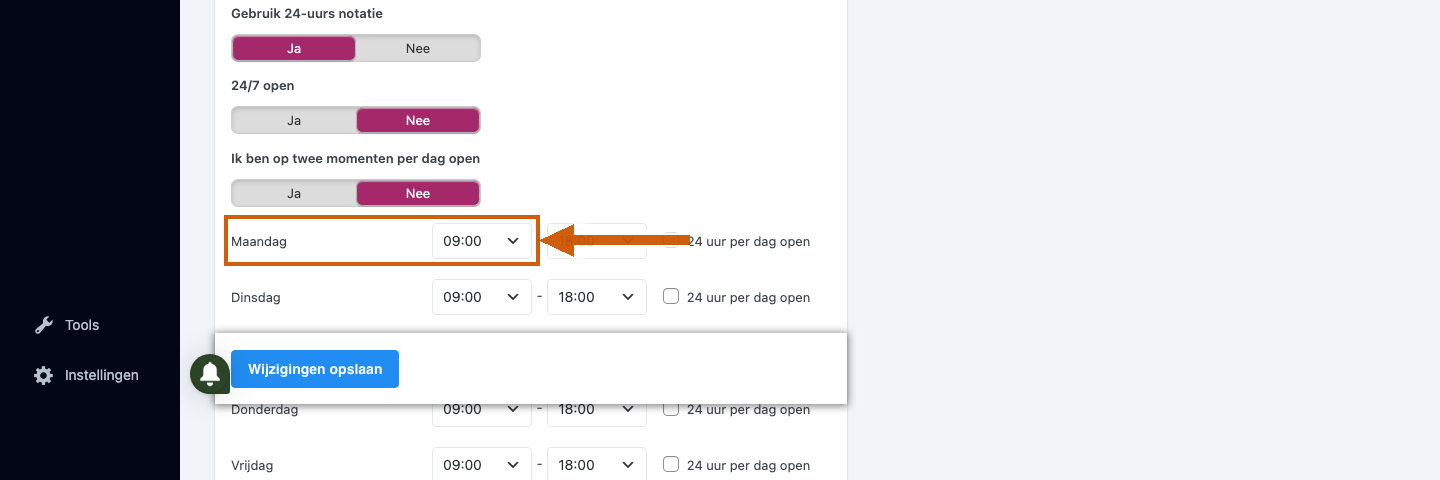Set 24/7 open to Ja
Viewport: 1440px width, 480px height.
click(294, 120)
